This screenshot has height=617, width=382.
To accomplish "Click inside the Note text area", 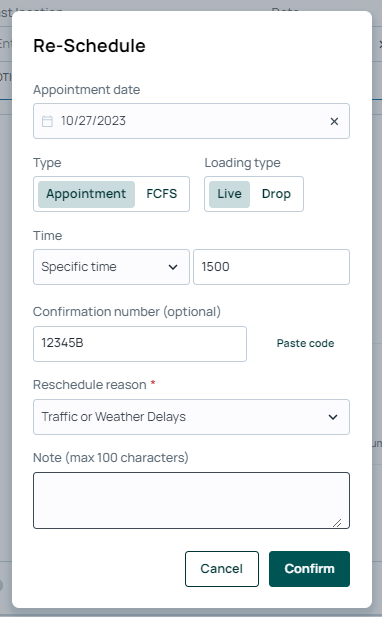I will pos(191,500).
